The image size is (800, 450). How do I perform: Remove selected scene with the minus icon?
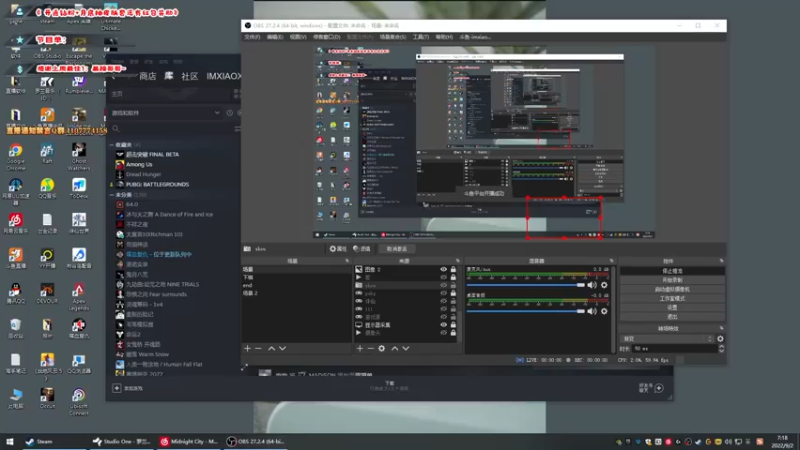pos(258,348)
